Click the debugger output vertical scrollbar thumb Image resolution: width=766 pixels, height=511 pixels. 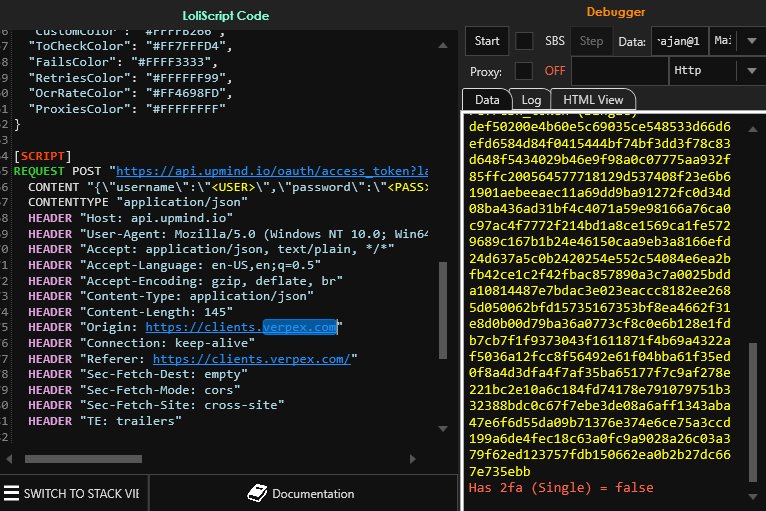pos(753,412)
